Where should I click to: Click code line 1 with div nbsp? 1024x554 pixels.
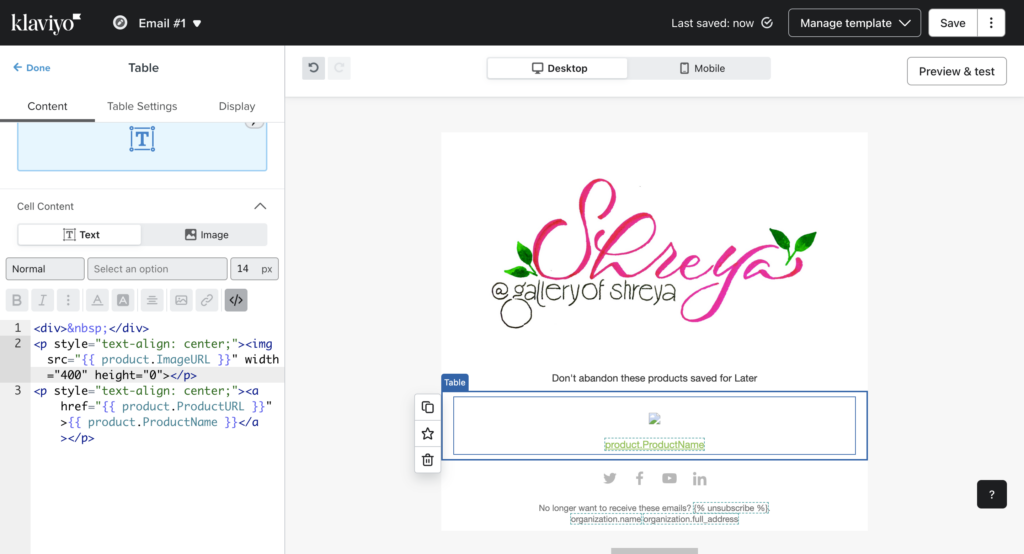tap(91, 328)
